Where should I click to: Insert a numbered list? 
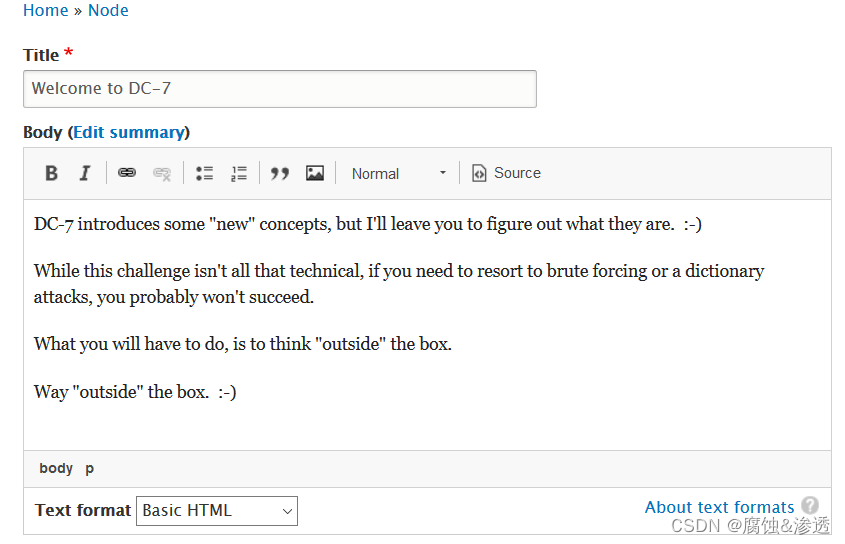pos(239,173)
